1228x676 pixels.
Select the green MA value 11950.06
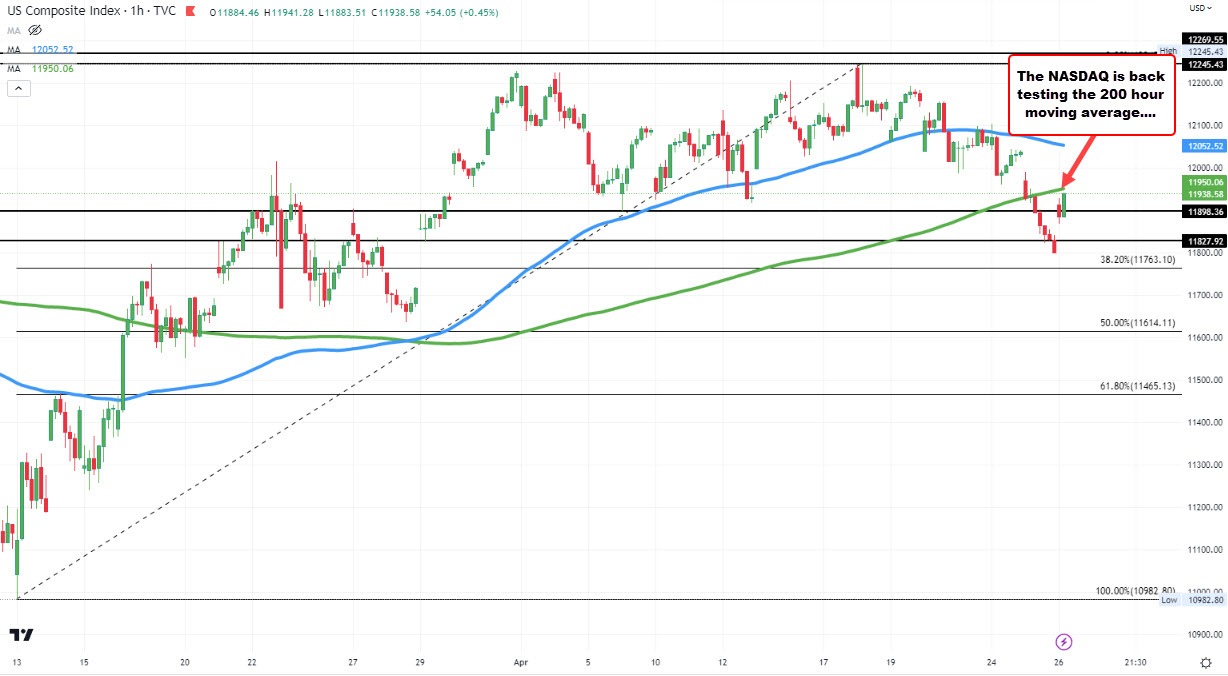[53, 68]
